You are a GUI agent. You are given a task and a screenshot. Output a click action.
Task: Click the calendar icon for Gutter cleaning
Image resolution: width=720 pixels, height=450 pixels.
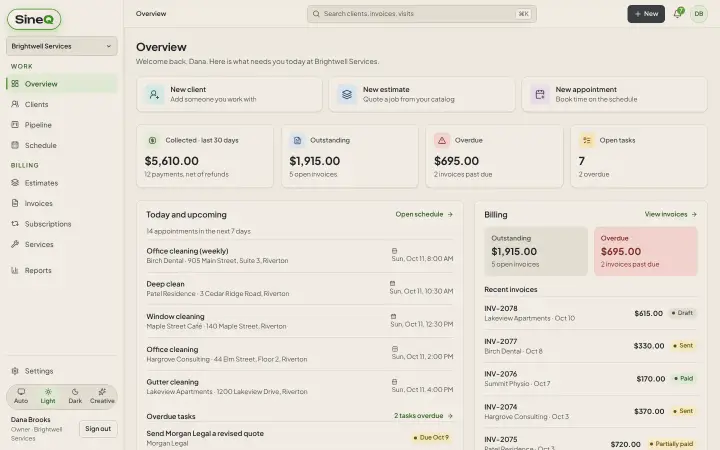pos(394,382)
